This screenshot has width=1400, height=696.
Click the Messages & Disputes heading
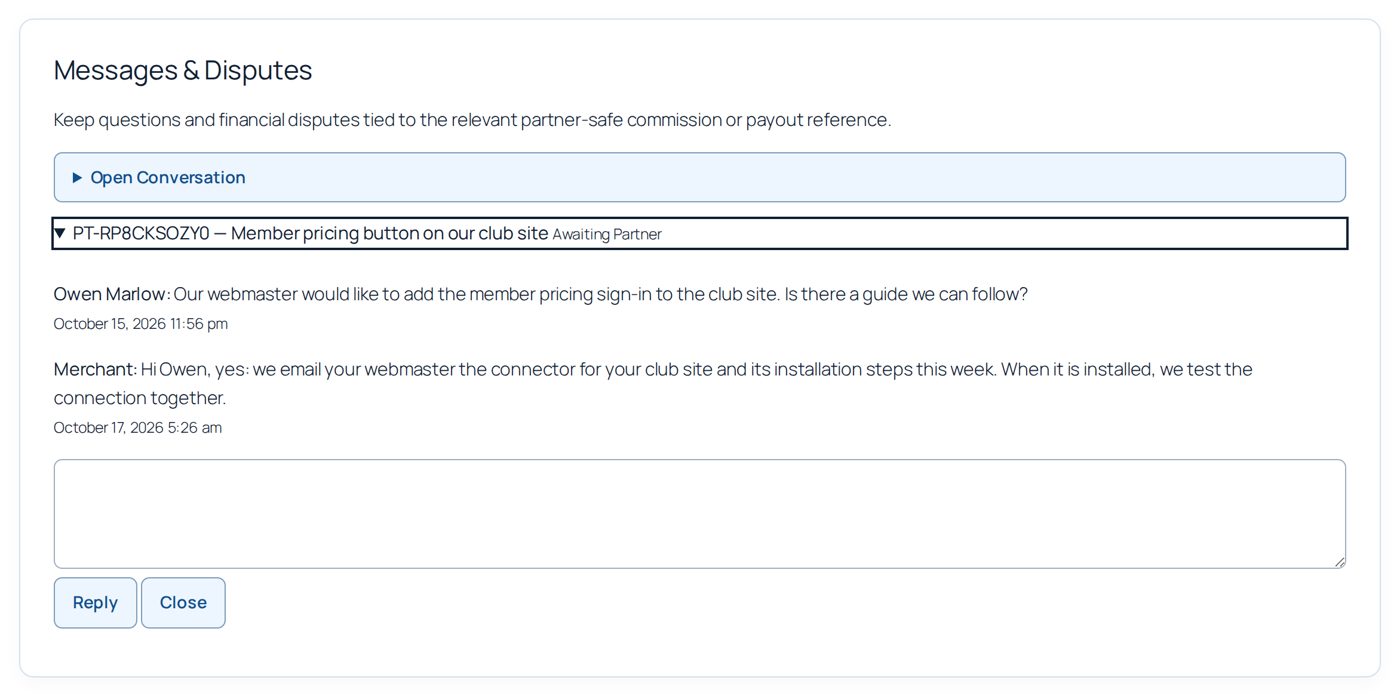coord(183,70)
